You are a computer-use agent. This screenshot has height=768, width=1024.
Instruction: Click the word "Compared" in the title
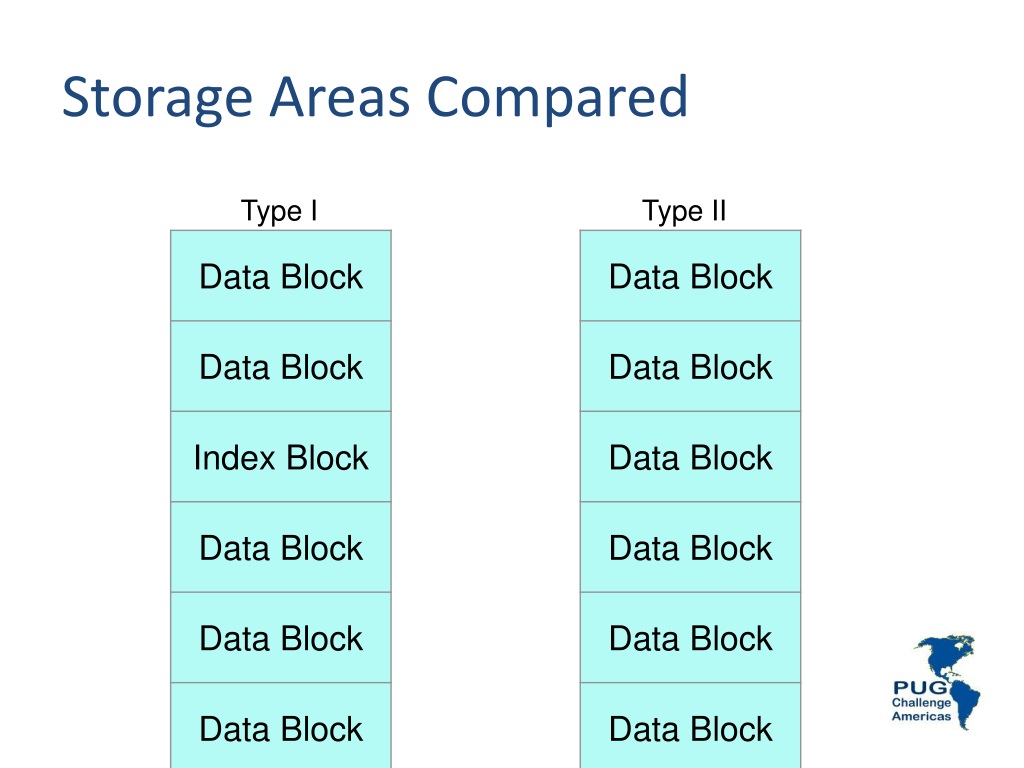pyautogui.click(x=557, y=98)
